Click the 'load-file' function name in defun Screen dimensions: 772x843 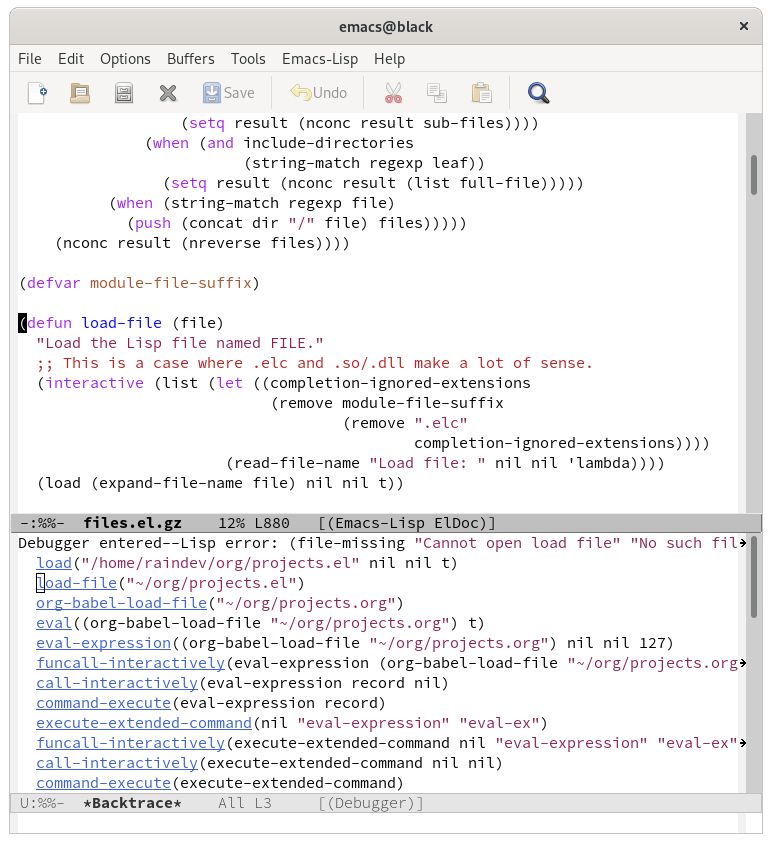coord(121,323)
